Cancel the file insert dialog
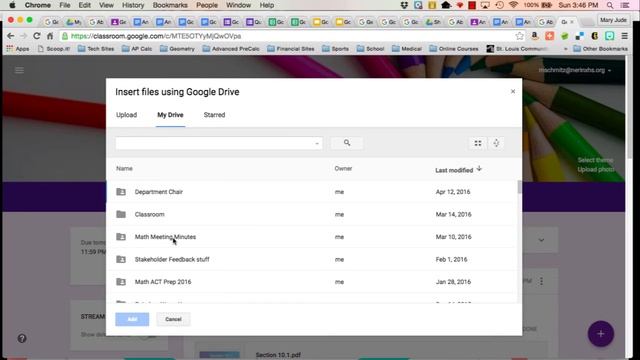 click(173, 319)
